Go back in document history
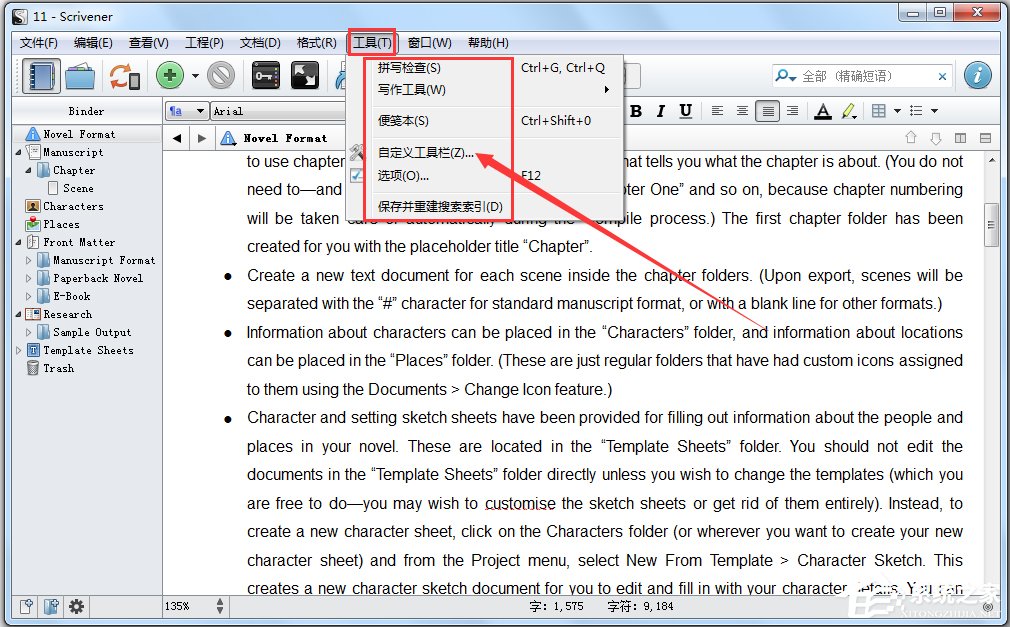The height and width of the screenshot is (627, 1010). click(x=176, y=138)
